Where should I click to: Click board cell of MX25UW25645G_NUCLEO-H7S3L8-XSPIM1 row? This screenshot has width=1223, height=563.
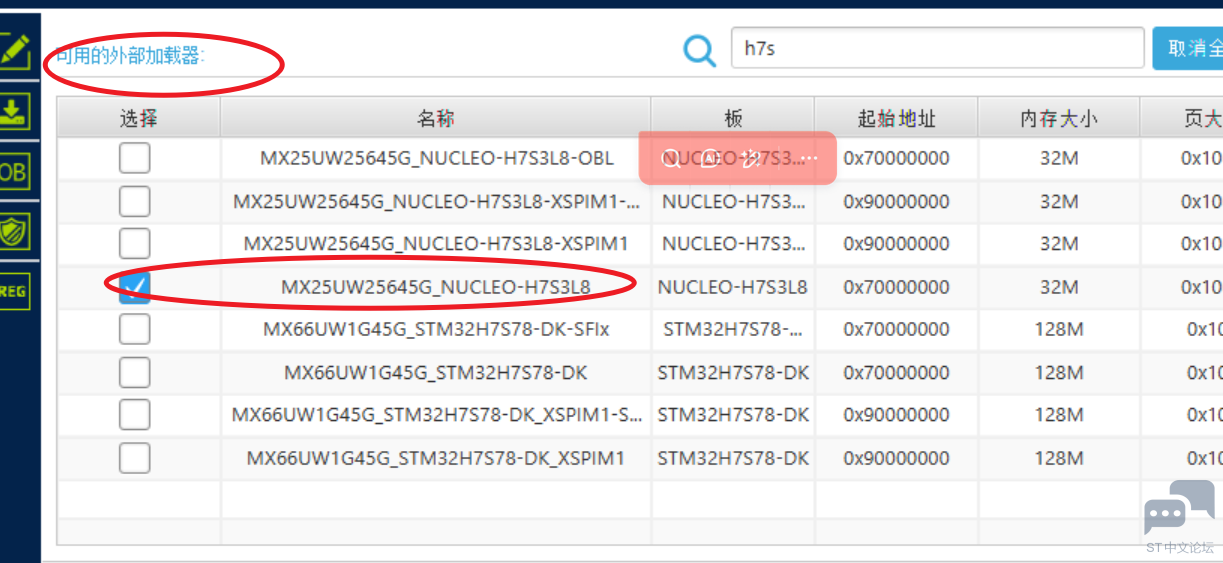click(x=733, y=243)
